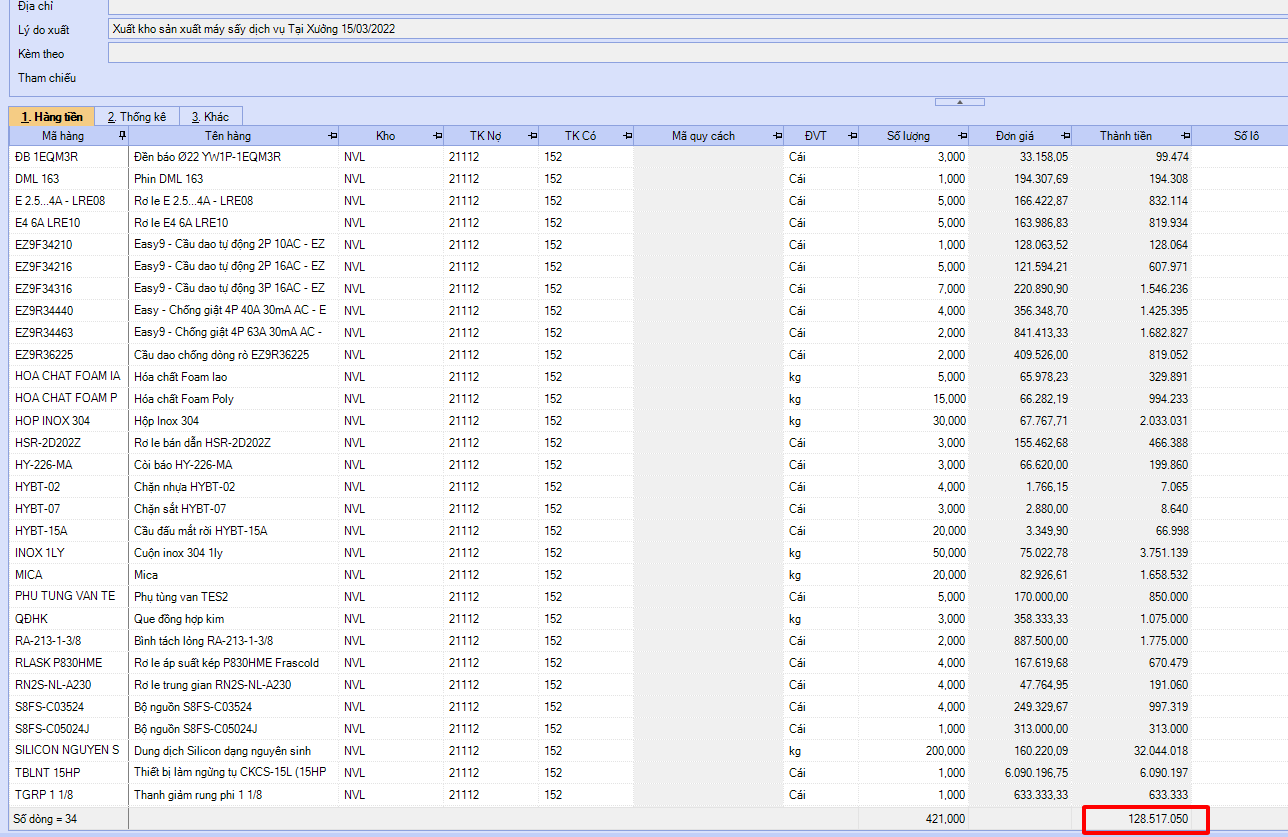Pin the Mã quy cách column via pin icon

click(x=777, y=136)
